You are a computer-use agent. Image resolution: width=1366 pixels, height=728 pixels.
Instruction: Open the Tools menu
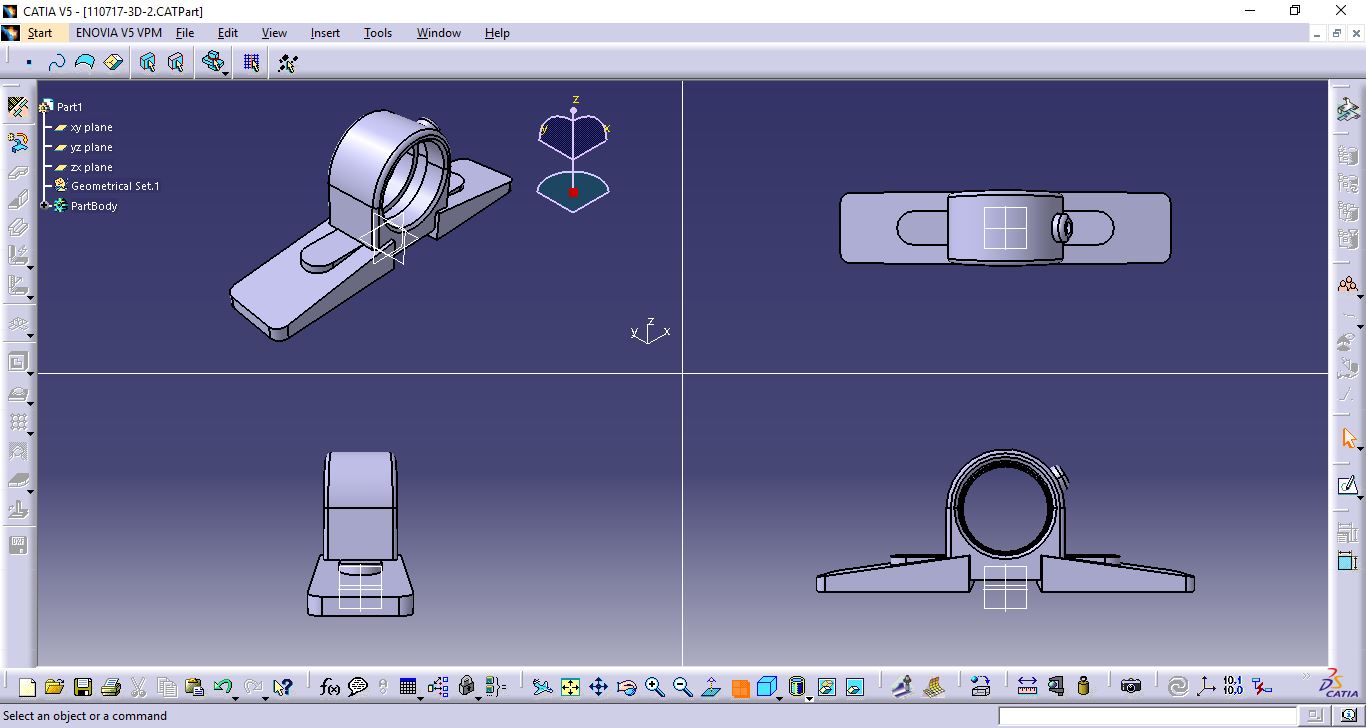(x=377, y=32)
